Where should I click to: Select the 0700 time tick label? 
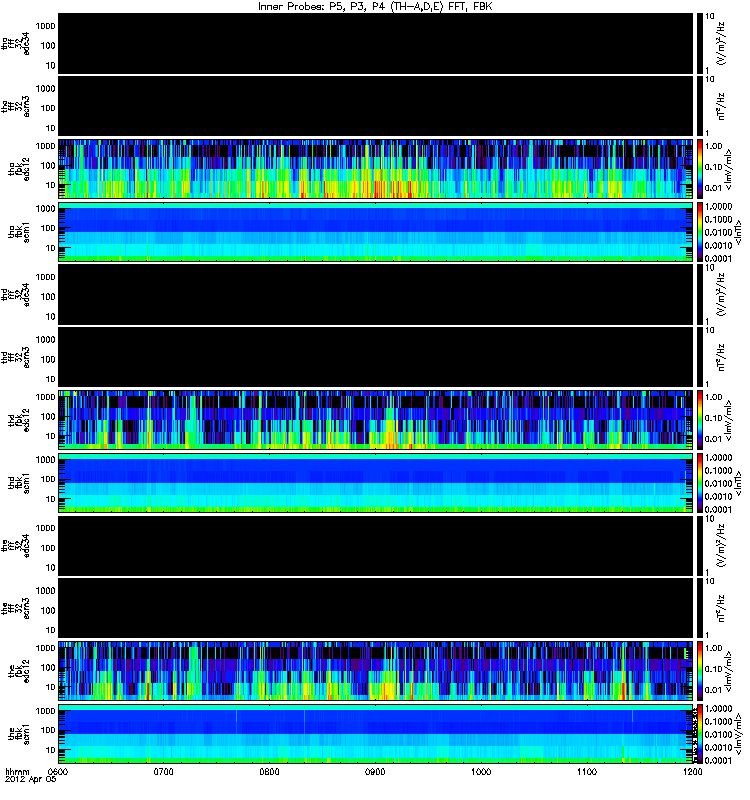[x=163, y=772]
